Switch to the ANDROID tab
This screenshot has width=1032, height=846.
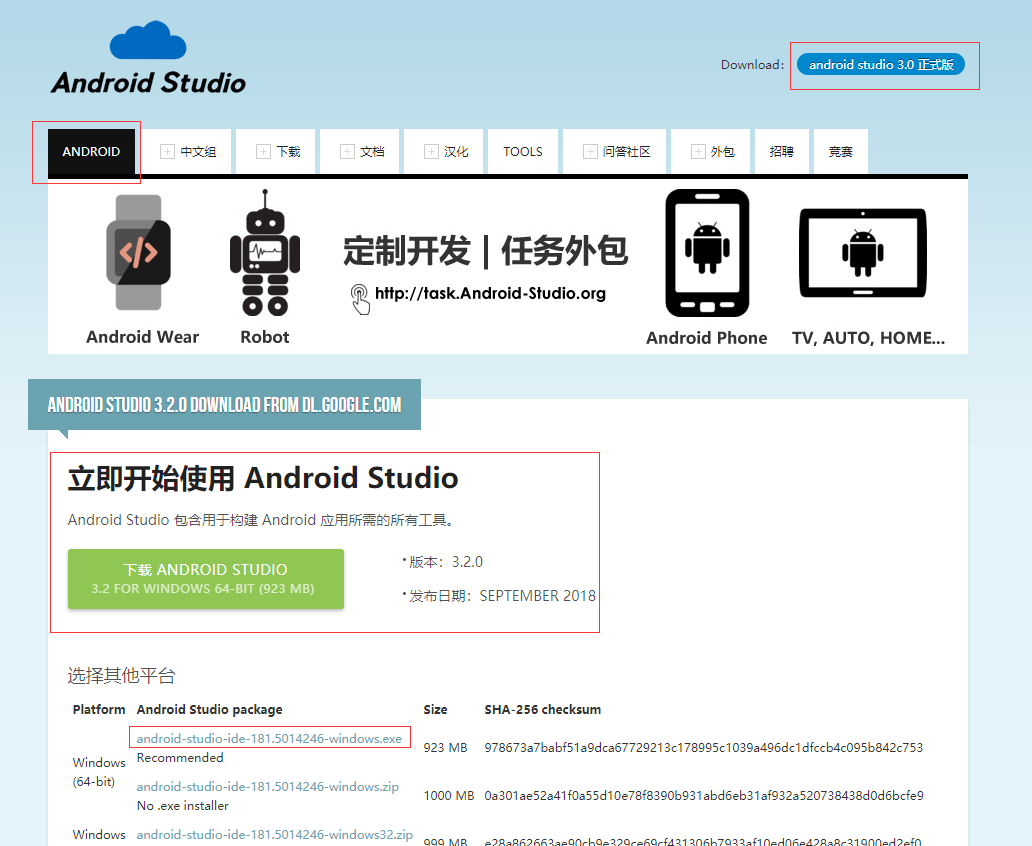coord(91,151)
